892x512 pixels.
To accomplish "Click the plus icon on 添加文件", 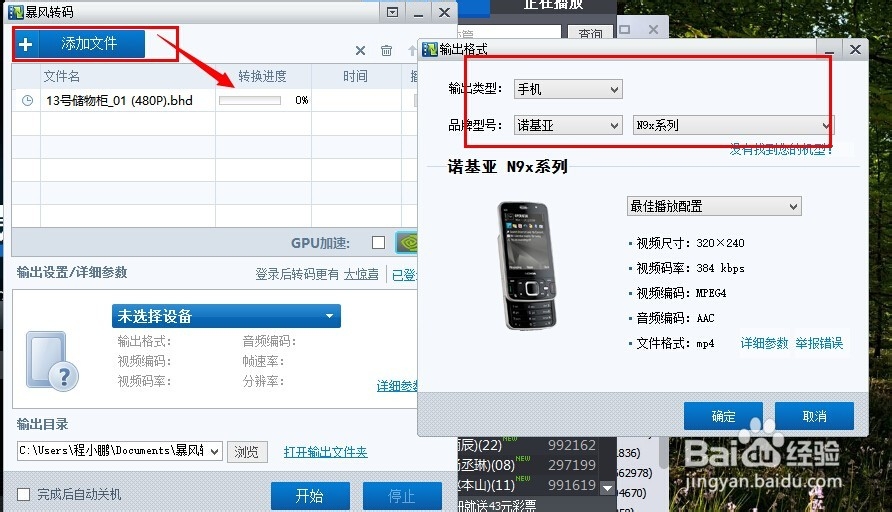I will [26, 44].
